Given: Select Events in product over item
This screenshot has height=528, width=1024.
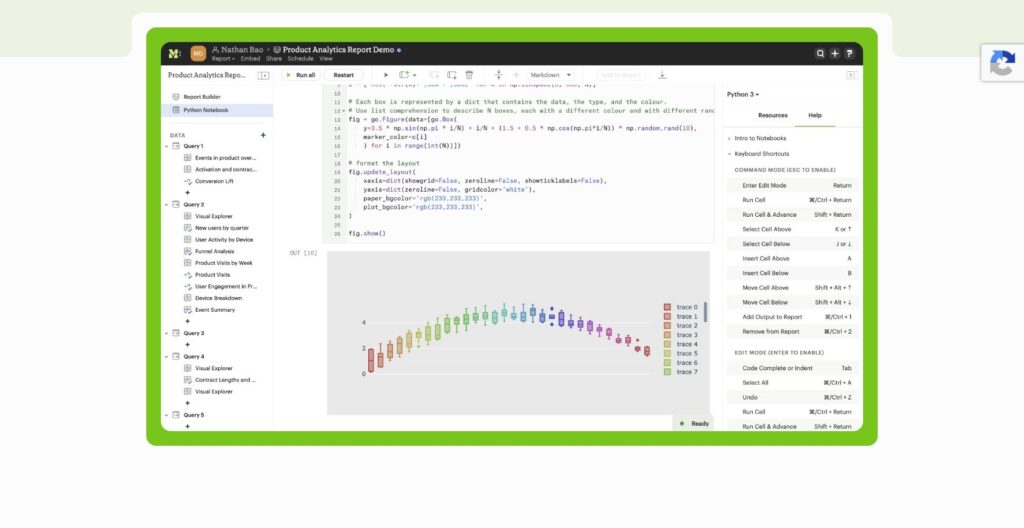Looking at the screenshot, I should point(225,158).
